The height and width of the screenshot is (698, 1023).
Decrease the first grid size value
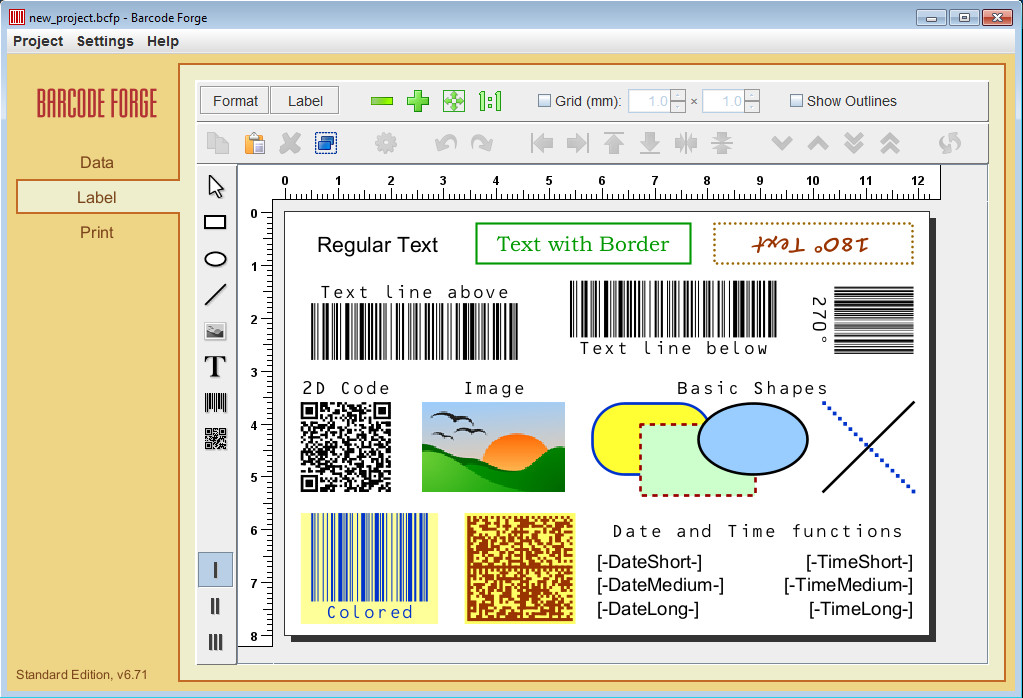pos(678,107)
